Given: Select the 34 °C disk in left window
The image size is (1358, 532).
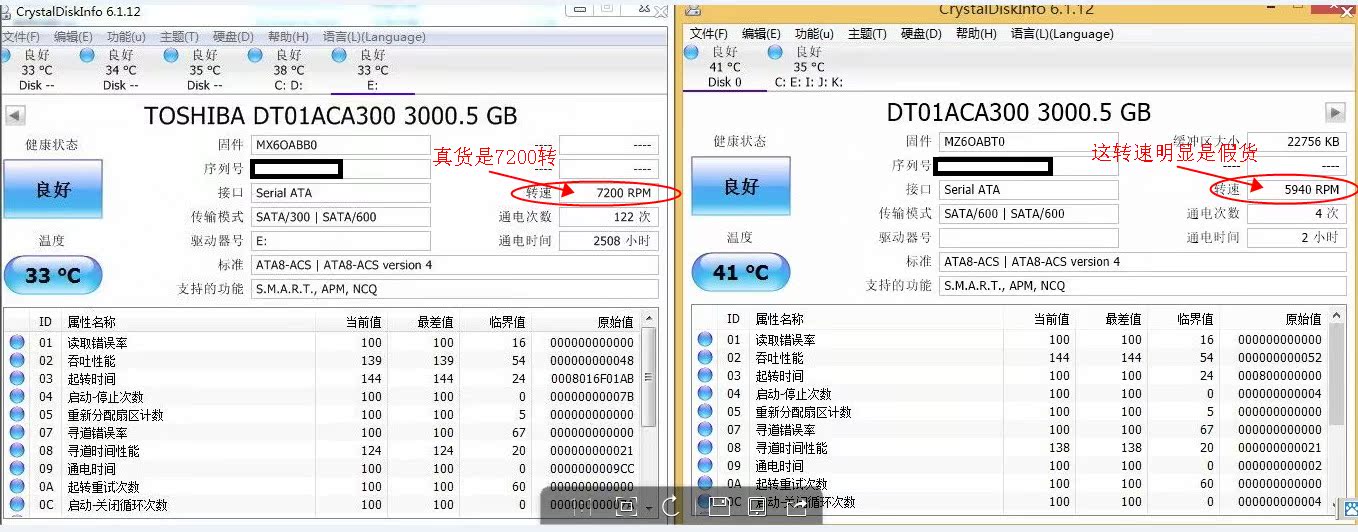Looking at the screenshot, I should [x=120, y=69].
